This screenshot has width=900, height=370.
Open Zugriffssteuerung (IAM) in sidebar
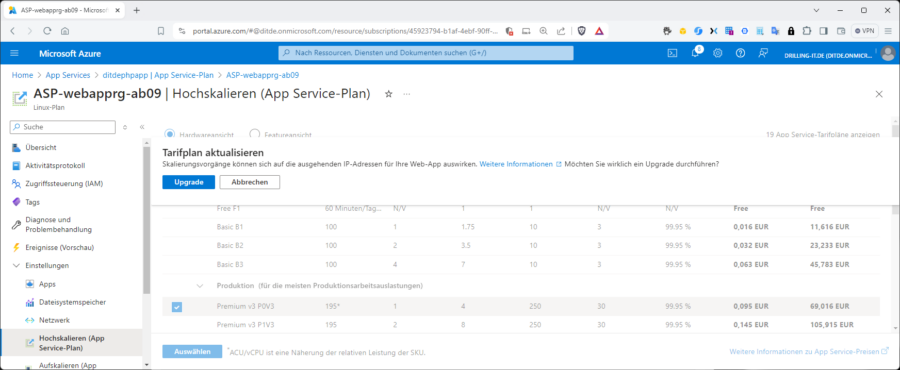pyautogui.click(x=64, y=184)
